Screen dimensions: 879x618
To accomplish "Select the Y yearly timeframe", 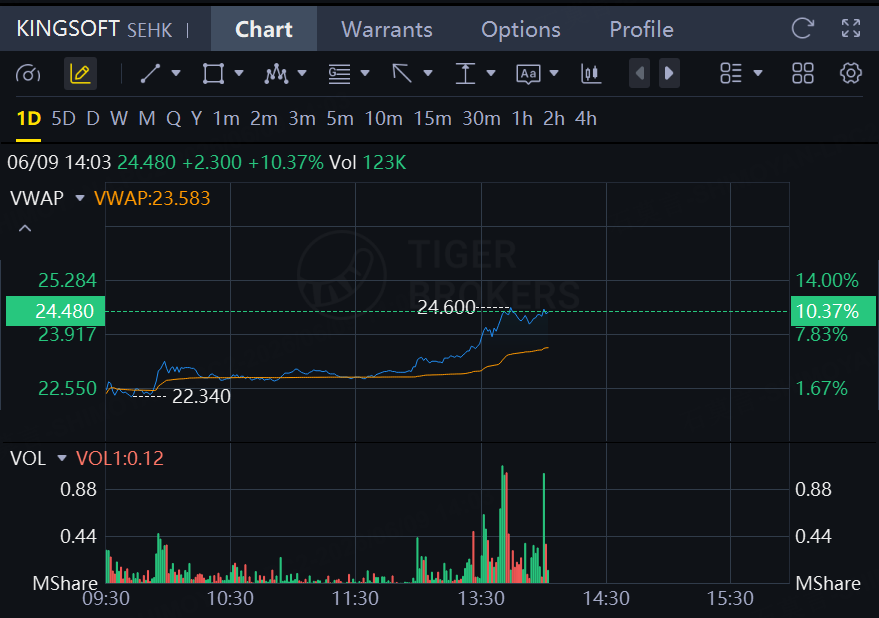I will (196, 119).
